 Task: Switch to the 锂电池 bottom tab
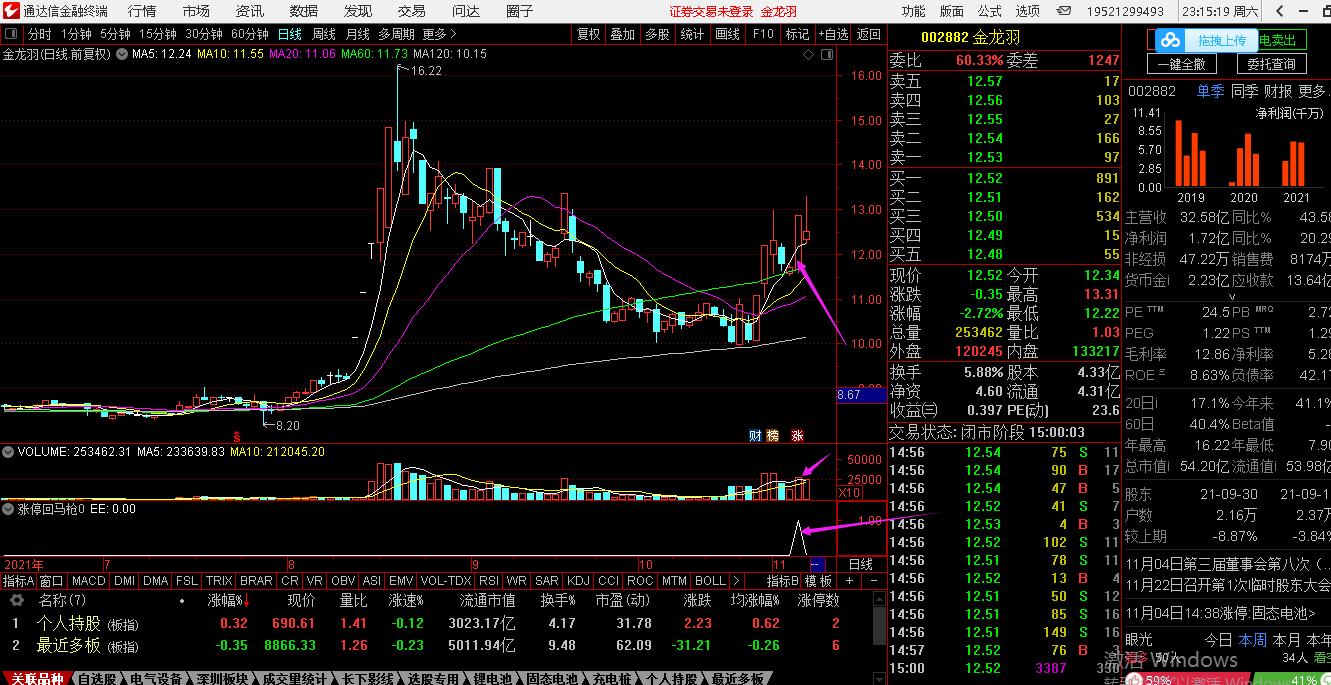(x=494, y=678)
